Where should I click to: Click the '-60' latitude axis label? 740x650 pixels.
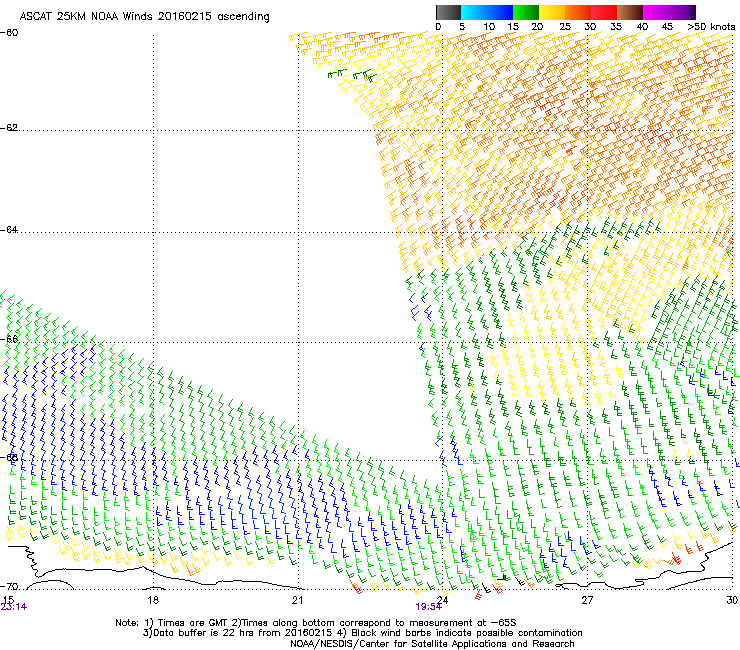coord(9,33)
